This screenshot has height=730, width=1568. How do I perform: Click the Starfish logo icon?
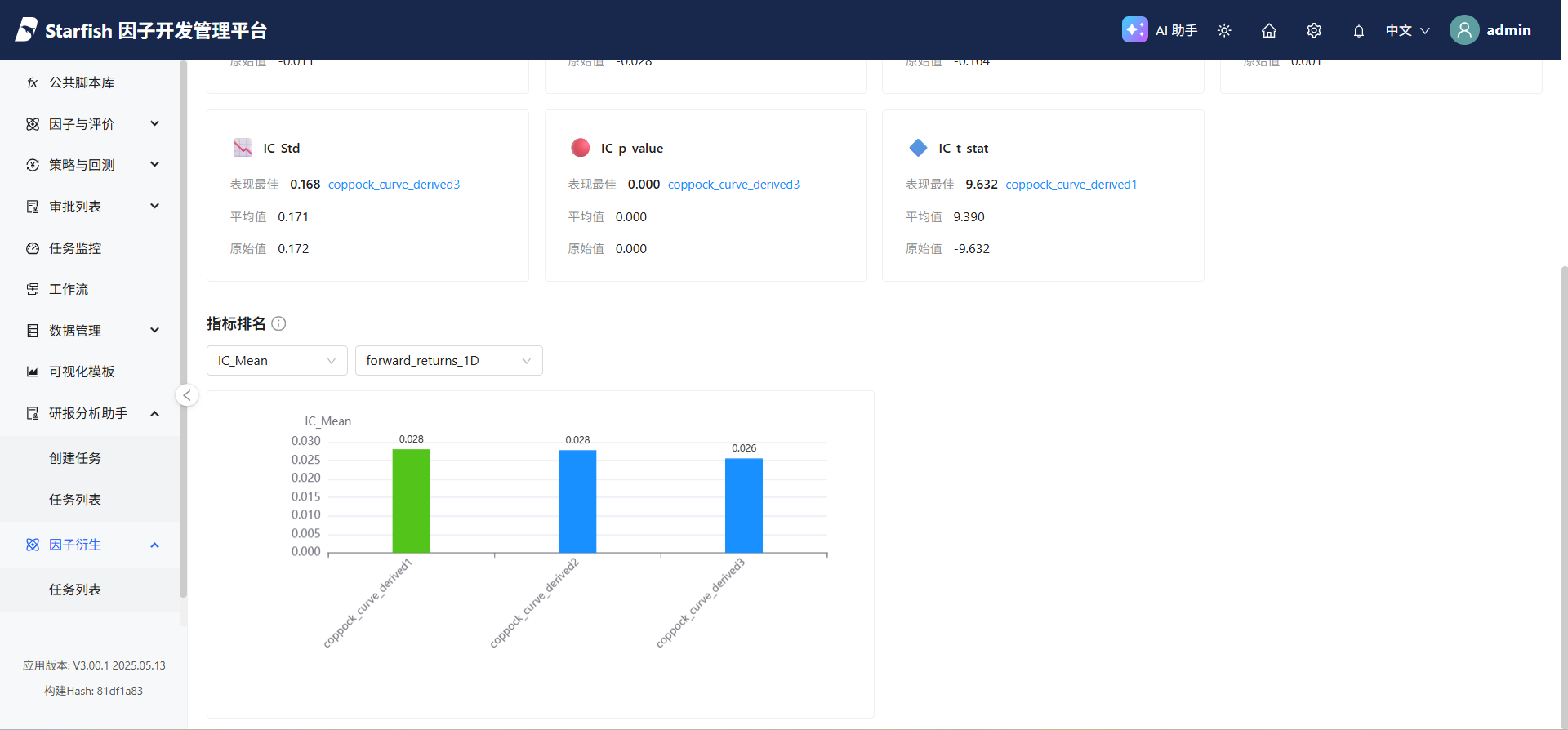(x=26, y=30)
